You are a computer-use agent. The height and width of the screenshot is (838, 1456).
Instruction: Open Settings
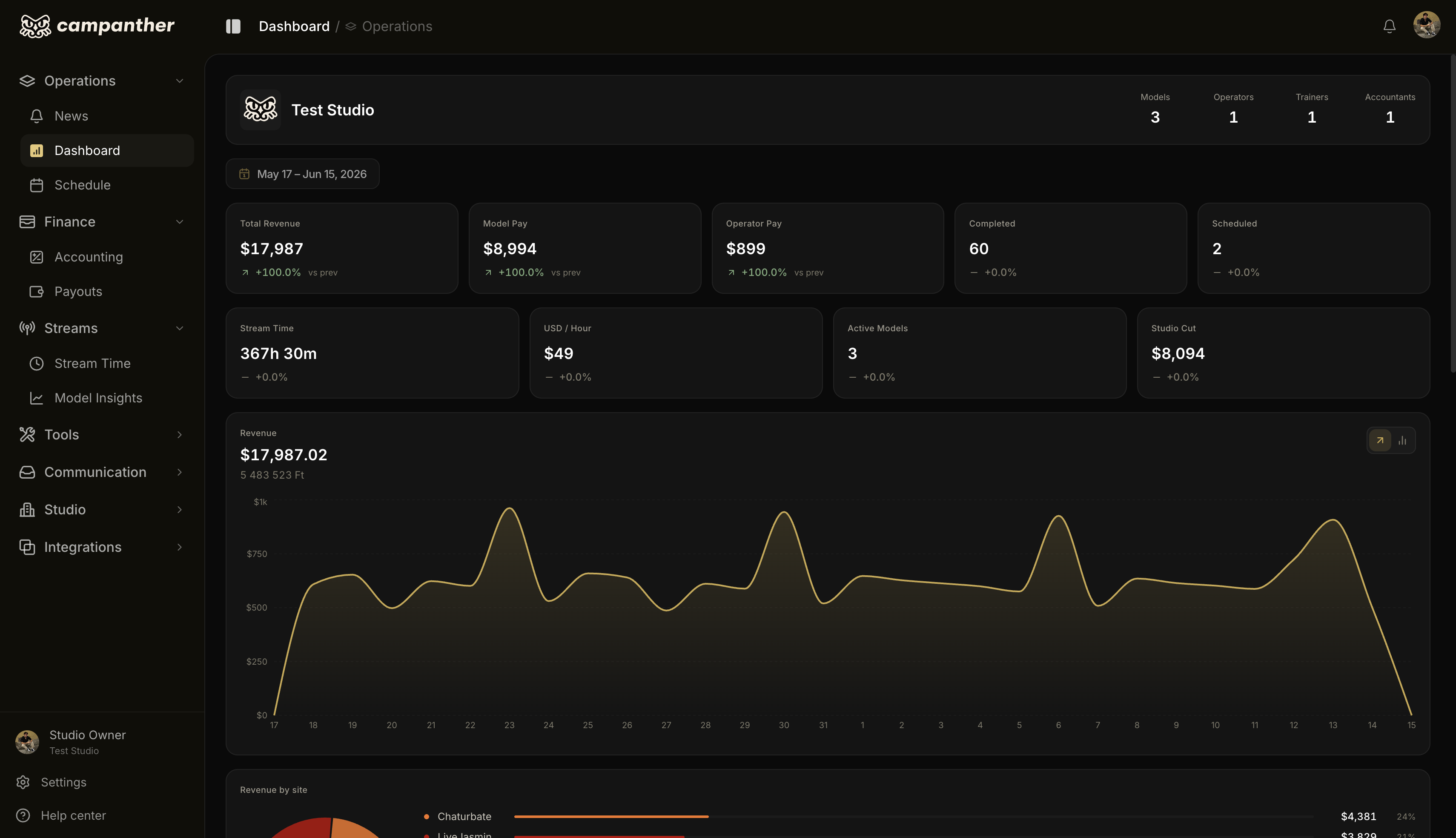pos(63,783)
